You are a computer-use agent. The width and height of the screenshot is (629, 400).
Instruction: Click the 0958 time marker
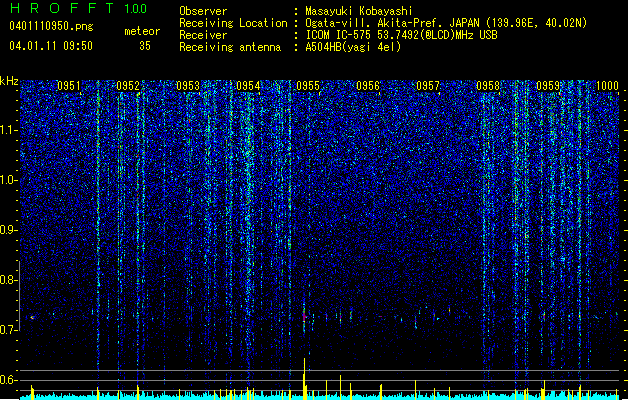tap(488, 85)
